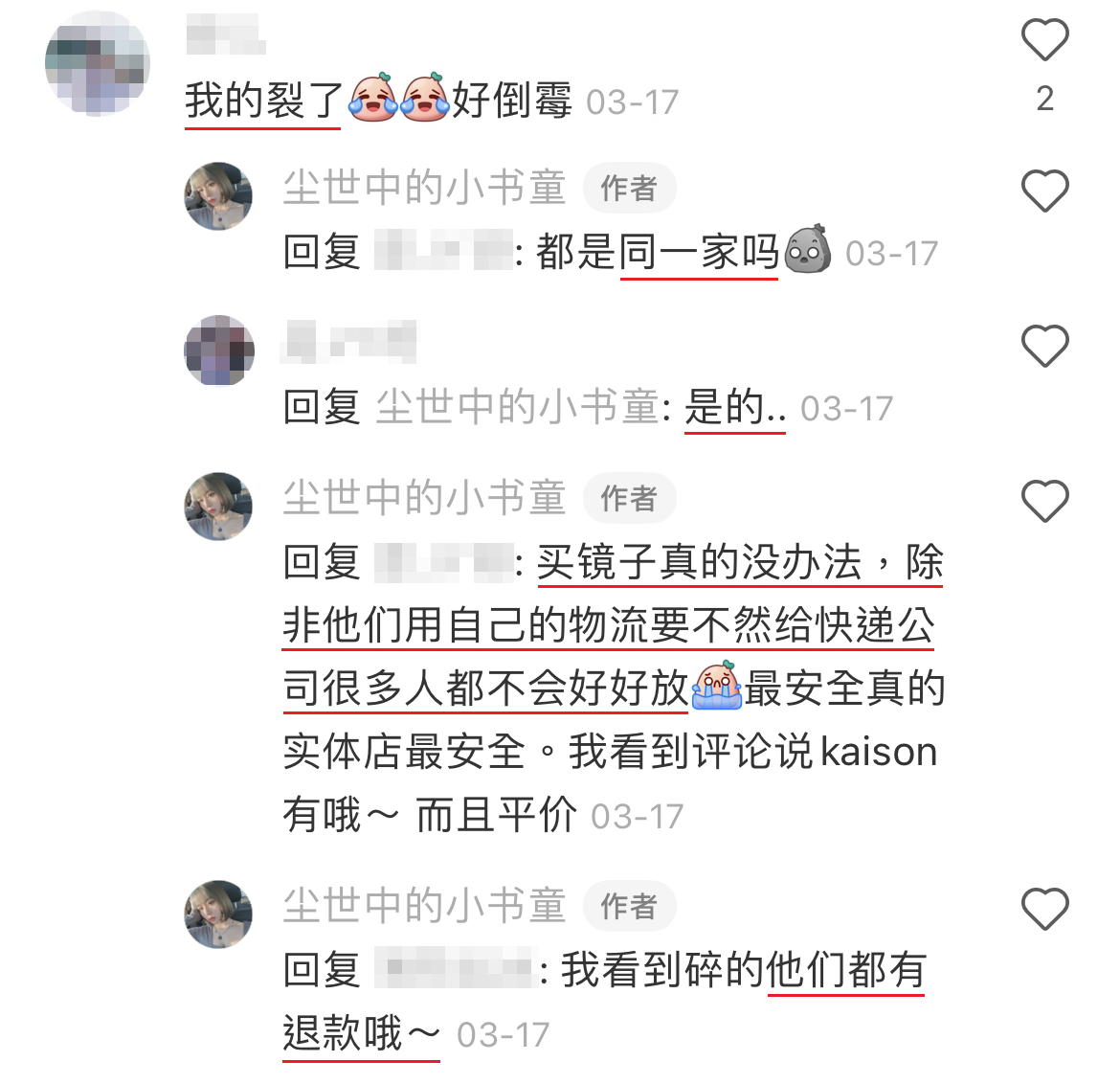
Task: Like the author's reply mentioning '退款哦'
Action: [x=1044, y=909]
